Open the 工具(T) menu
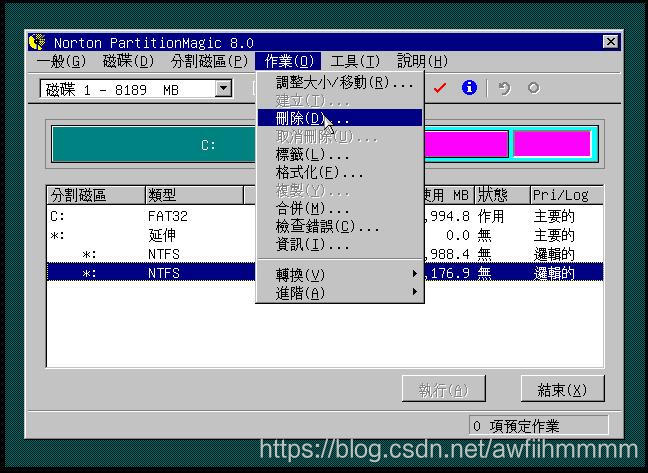Viewport: 648px width, 473px height. click(355, 62)
